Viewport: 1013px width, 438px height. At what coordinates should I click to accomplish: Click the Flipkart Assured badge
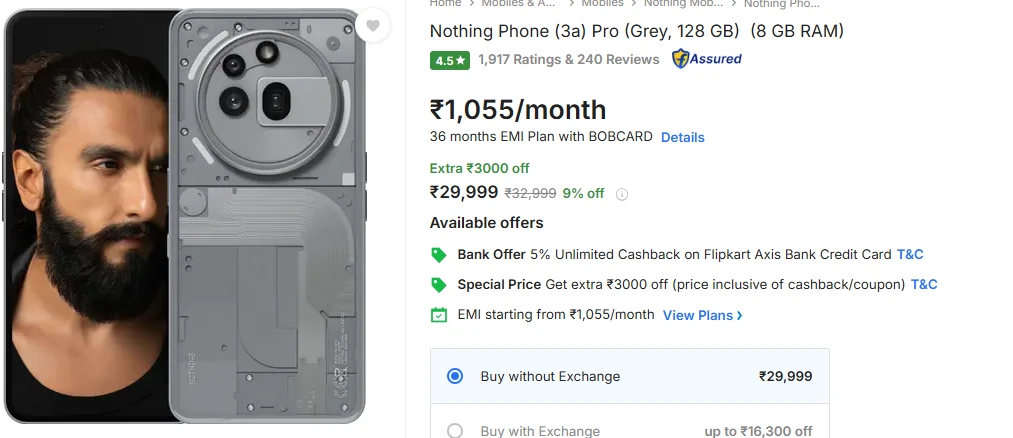[x=707, y=59]
